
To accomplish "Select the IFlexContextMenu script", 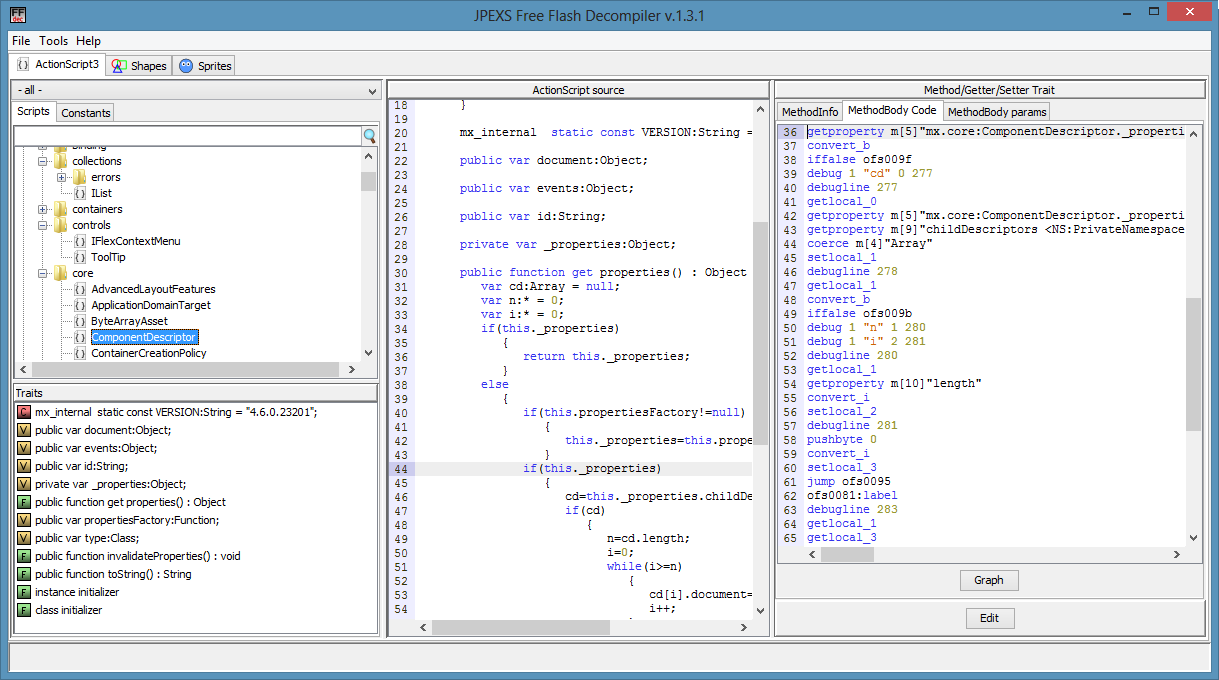I will coord(136,241).
